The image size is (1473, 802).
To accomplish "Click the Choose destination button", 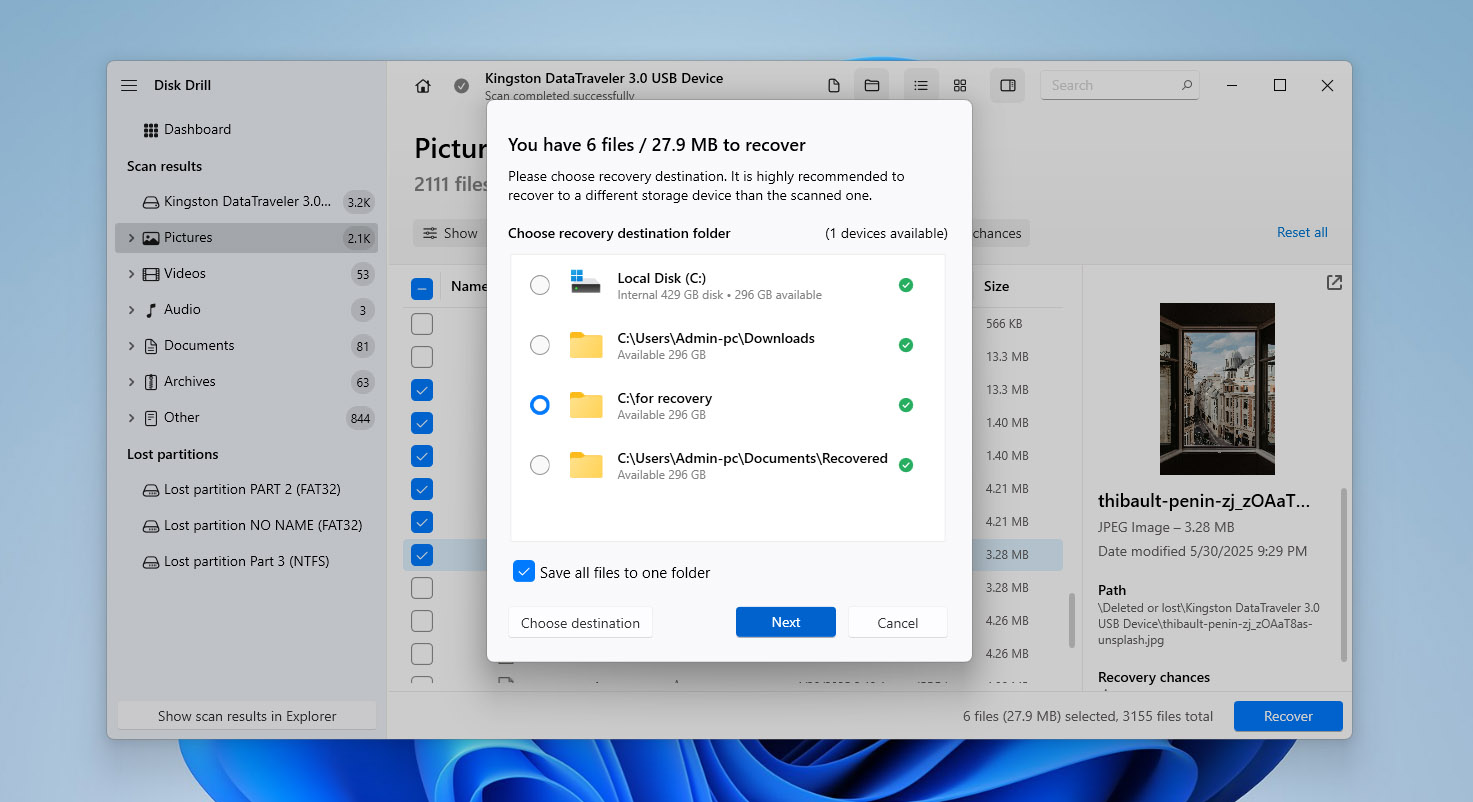I will [580, 622].
